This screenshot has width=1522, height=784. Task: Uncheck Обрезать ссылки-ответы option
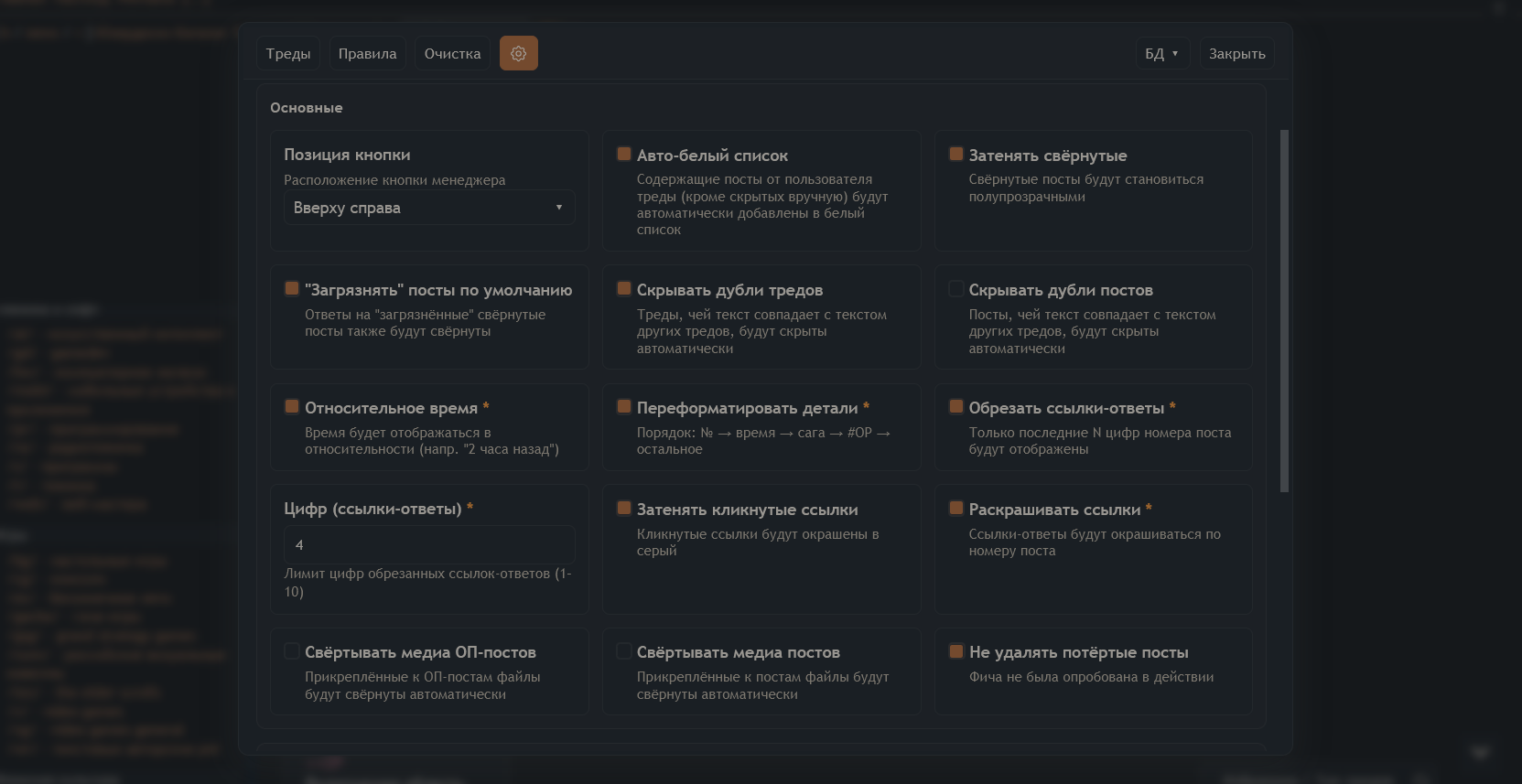tap(956, 407)
